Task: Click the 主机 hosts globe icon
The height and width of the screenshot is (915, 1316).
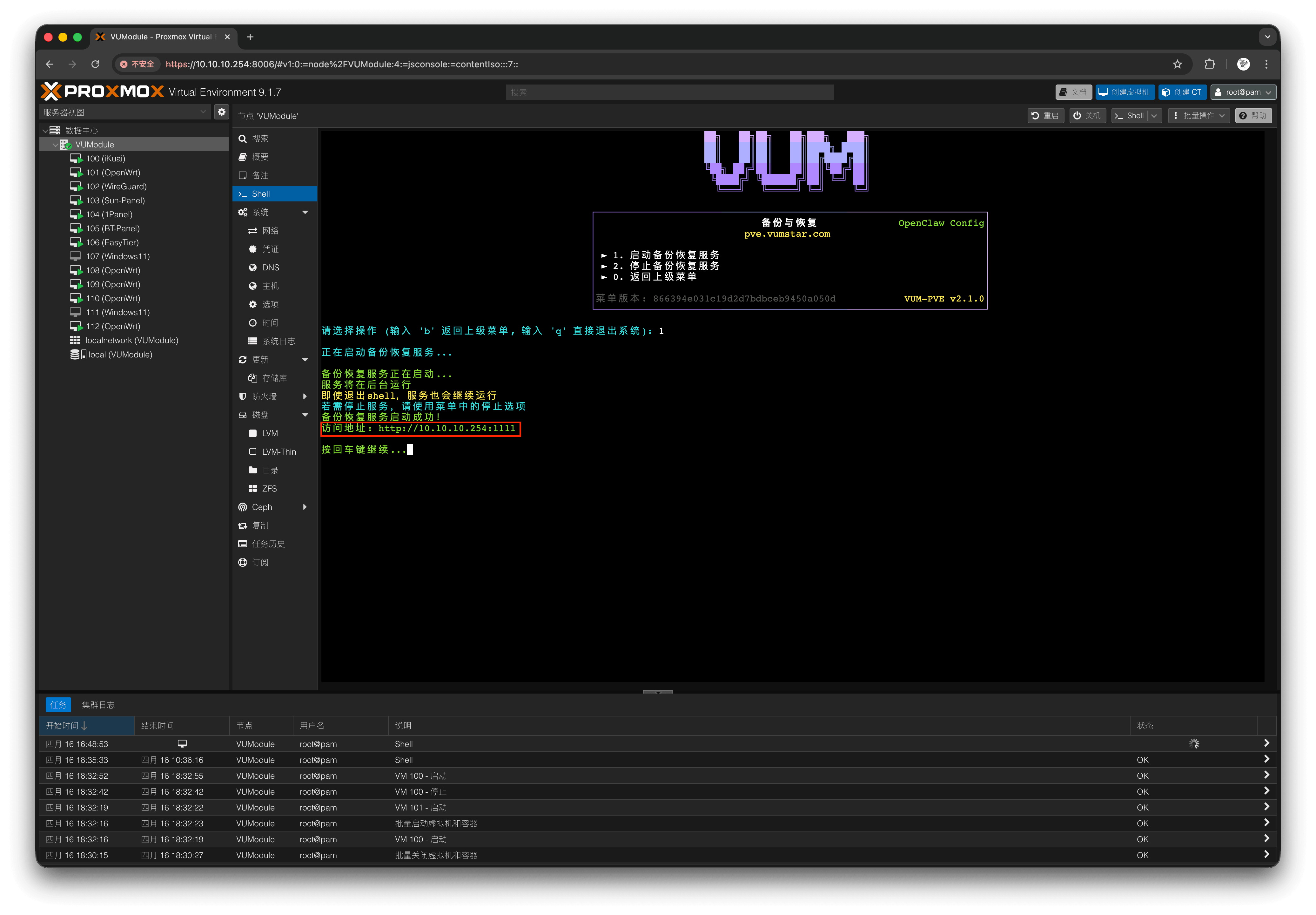Action: tap(253, 286)
